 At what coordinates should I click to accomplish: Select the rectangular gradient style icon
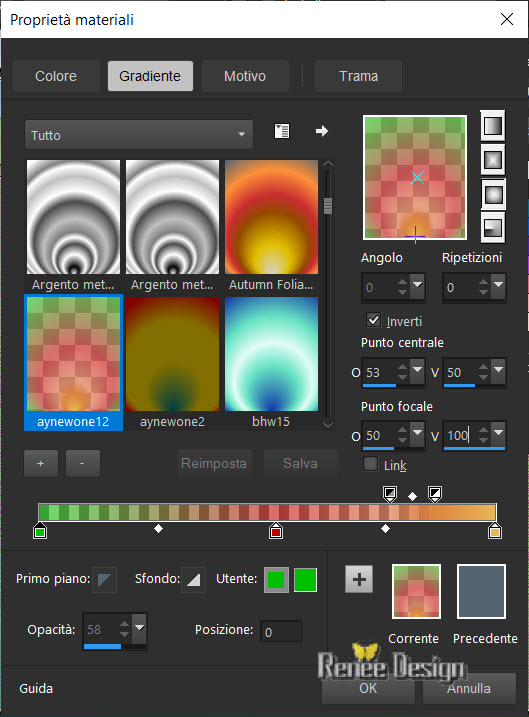pos(492,160)
